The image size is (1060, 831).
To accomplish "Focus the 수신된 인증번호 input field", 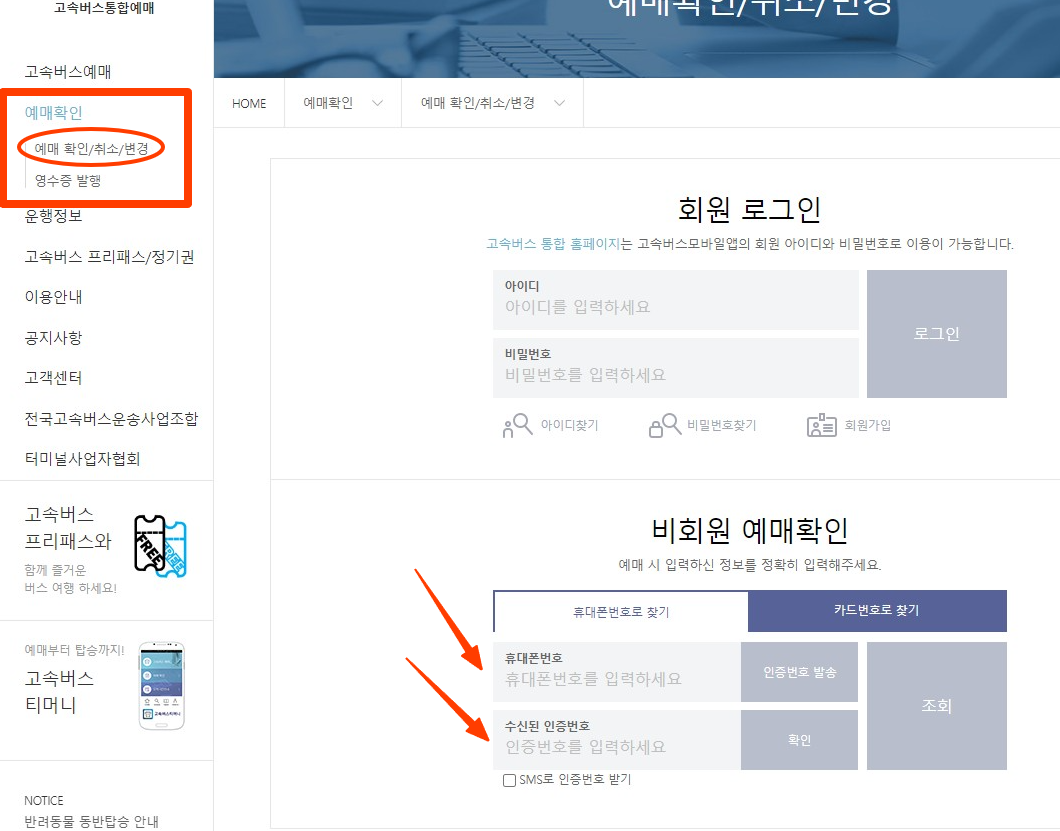I will coord(617,740).
